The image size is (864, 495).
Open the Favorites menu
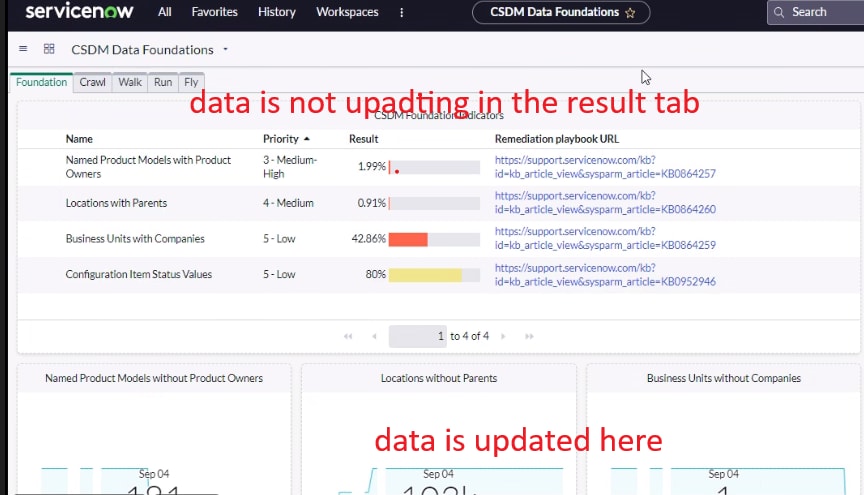(214, 12)
